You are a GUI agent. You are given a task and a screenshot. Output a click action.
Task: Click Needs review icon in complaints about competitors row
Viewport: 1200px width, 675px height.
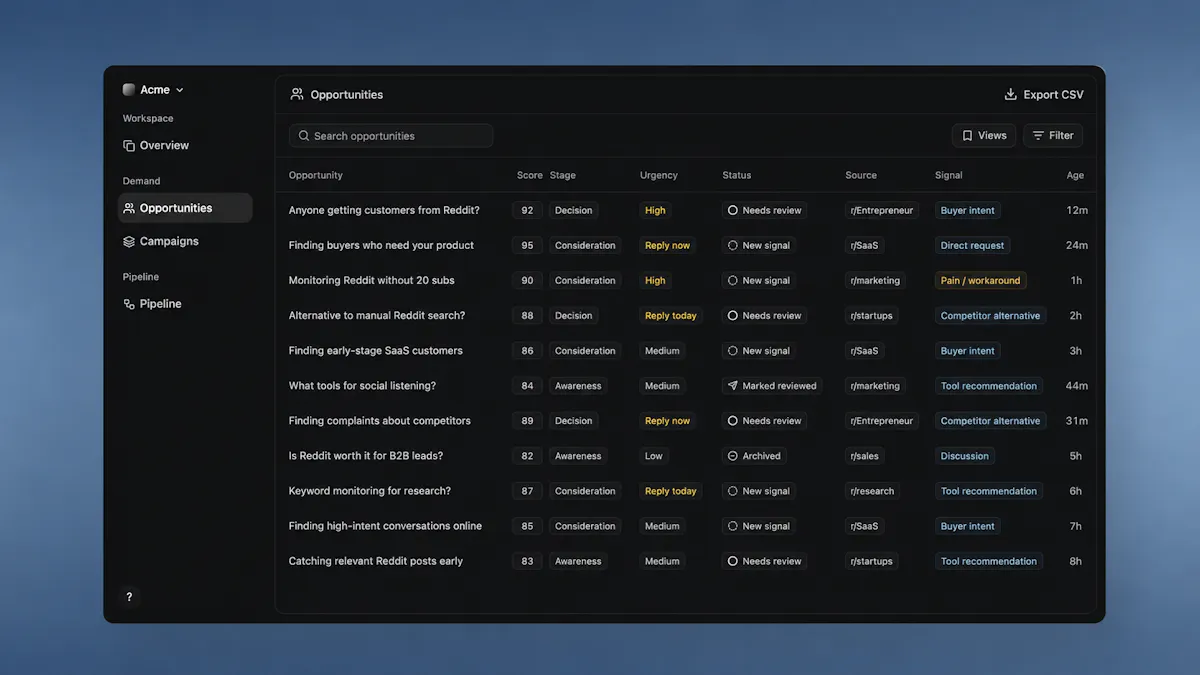pos(733,421)
